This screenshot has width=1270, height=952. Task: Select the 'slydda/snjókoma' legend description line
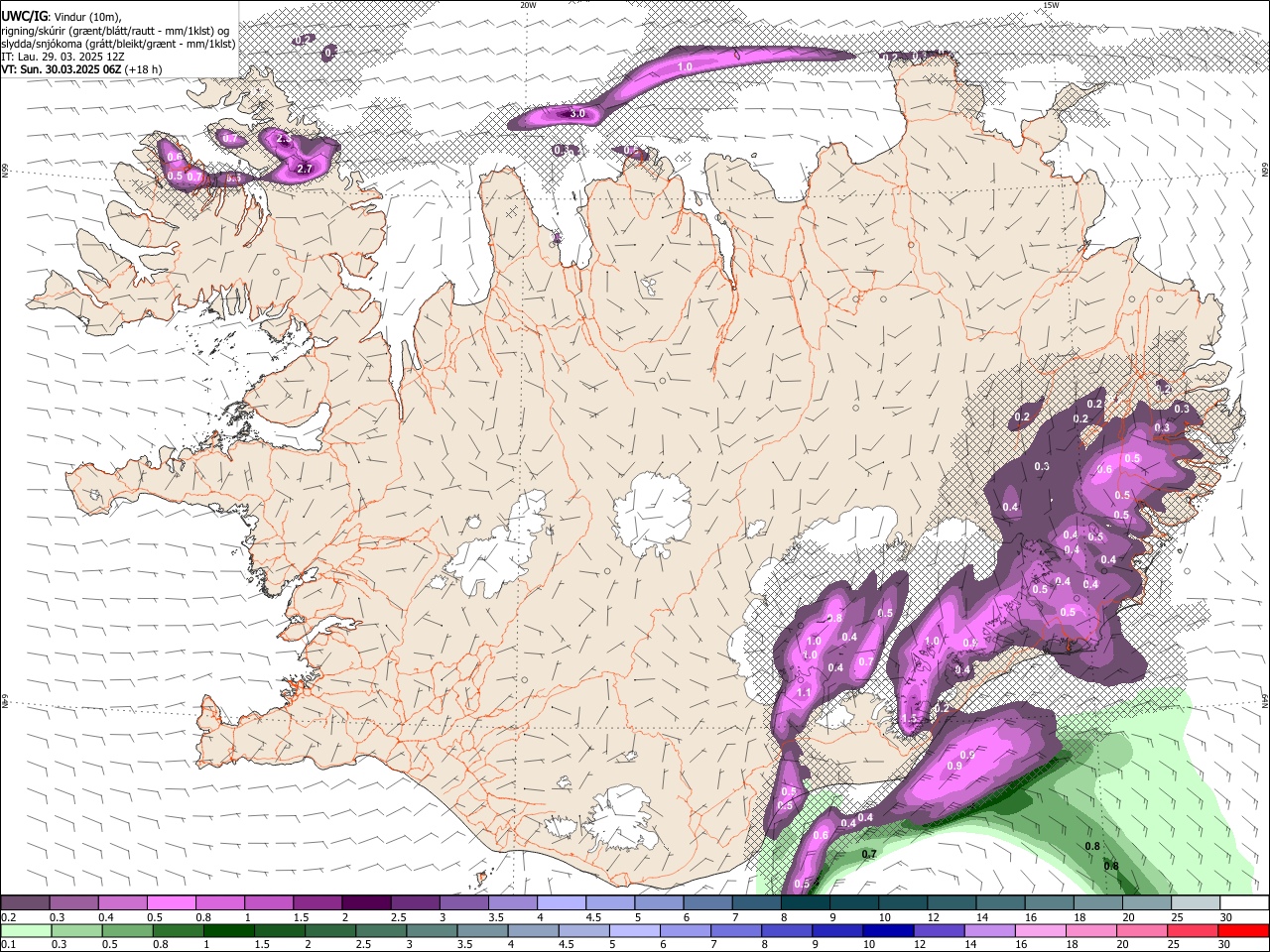[x=118, y=44]
